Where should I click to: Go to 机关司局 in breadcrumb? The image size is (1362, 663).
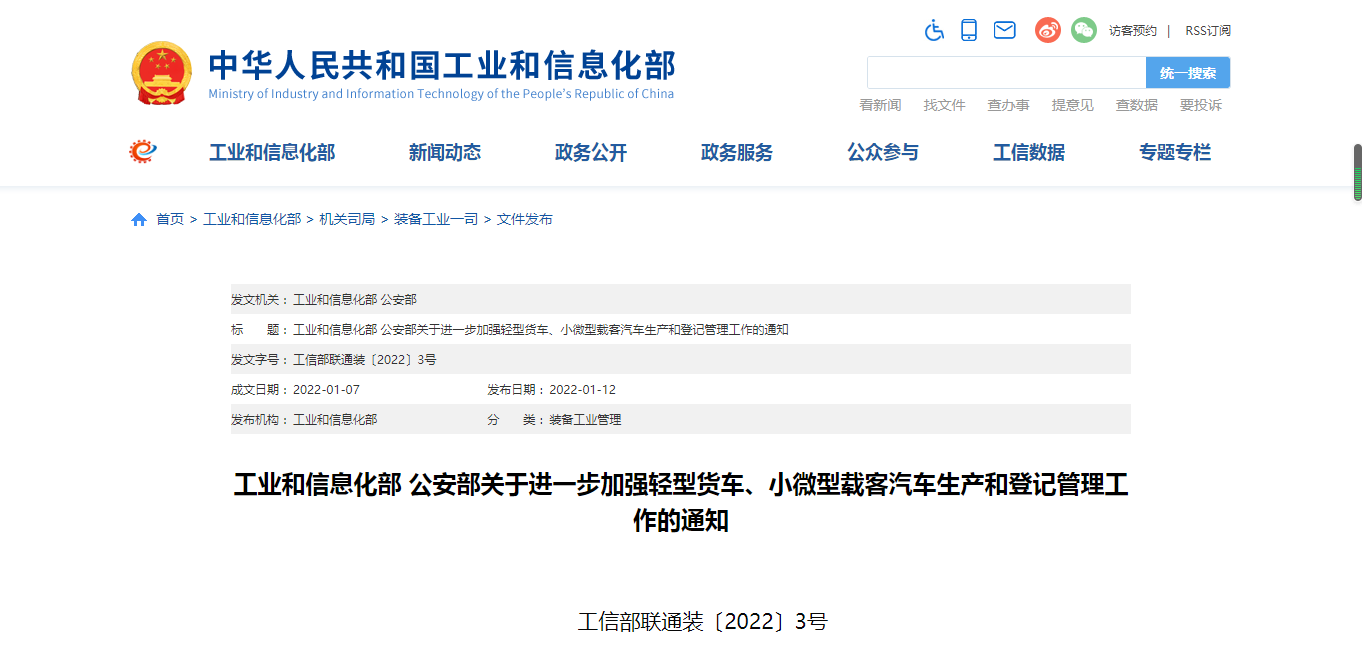pos(347,219)
